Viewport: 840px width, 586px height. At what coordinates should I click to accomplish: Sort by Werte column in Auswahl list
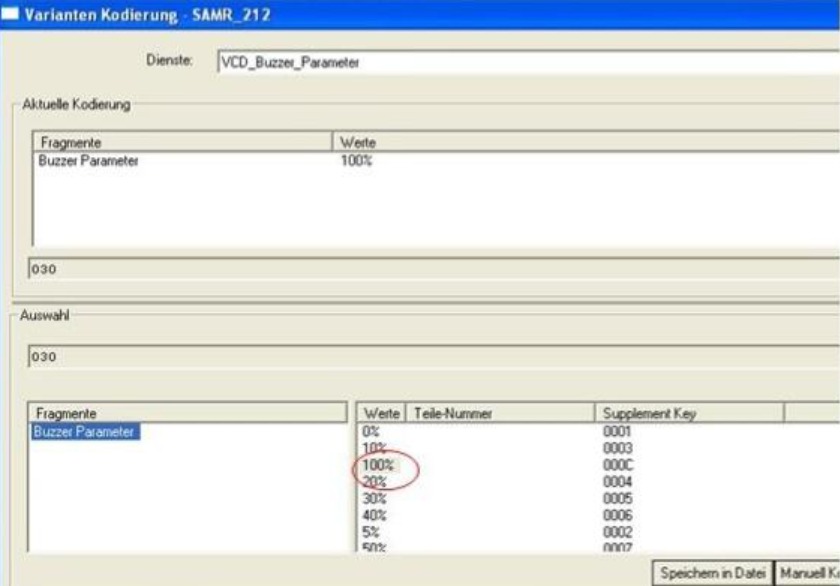click(381, 413)
